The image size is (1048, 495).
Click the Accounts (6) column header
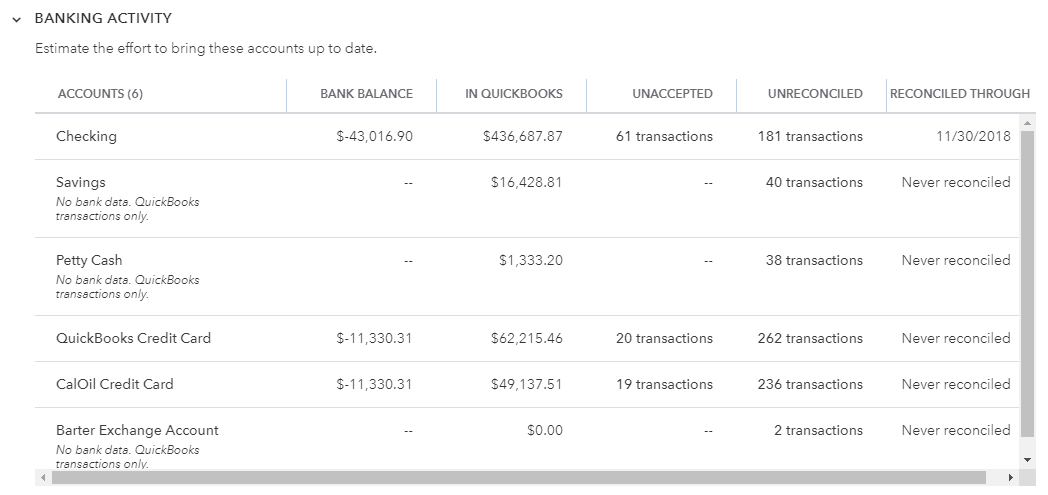tap(100, 94)
